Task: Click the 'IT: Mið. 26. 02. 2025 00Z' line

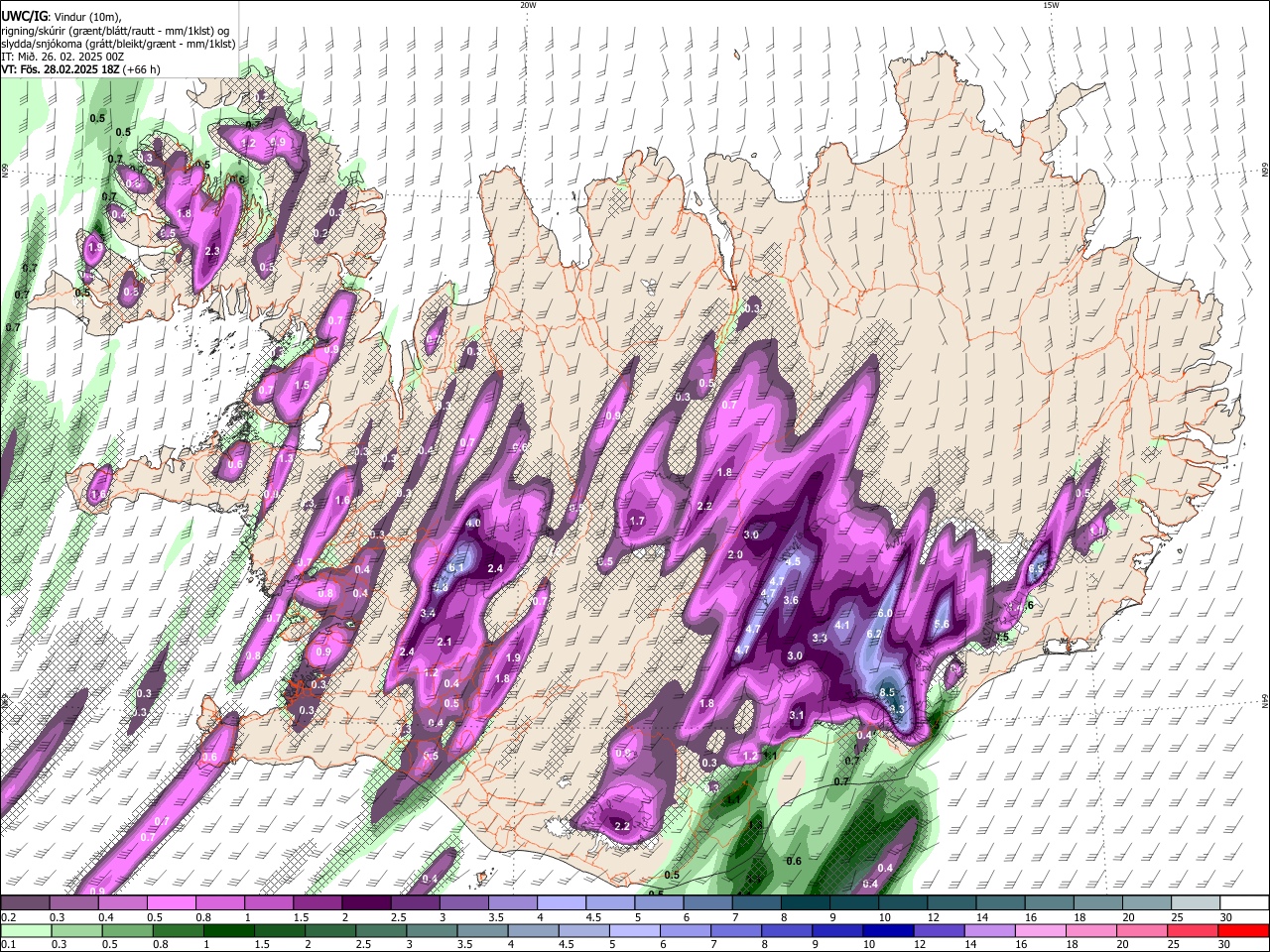Action: [62, 57]
